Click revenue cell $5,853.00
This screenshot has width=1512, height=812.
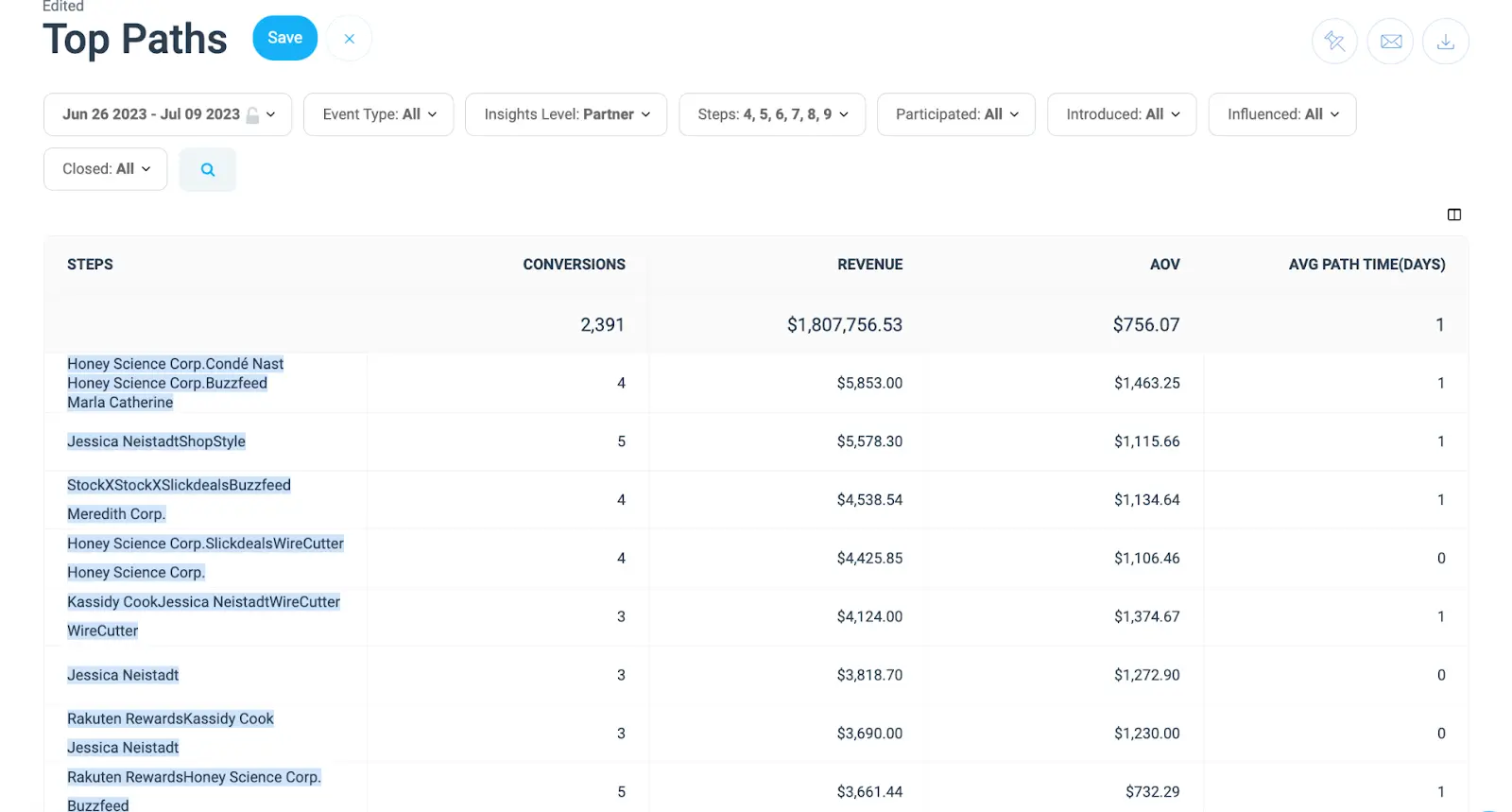click(869, 384)
